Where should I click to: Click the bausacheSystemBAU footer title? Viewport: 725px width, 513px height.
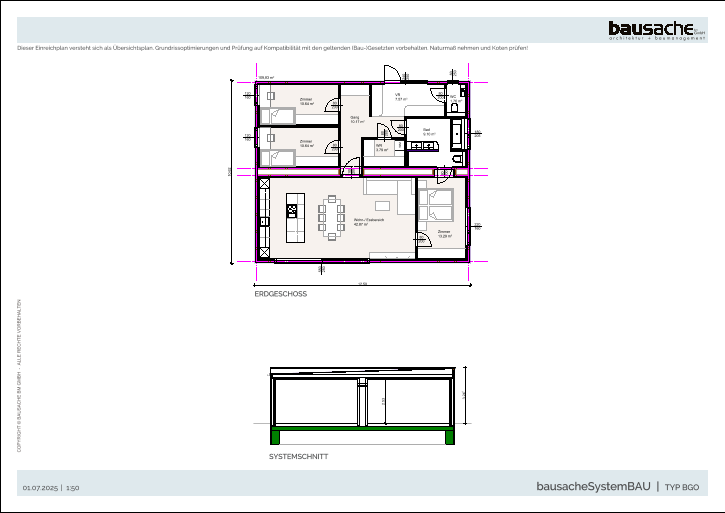593,486
